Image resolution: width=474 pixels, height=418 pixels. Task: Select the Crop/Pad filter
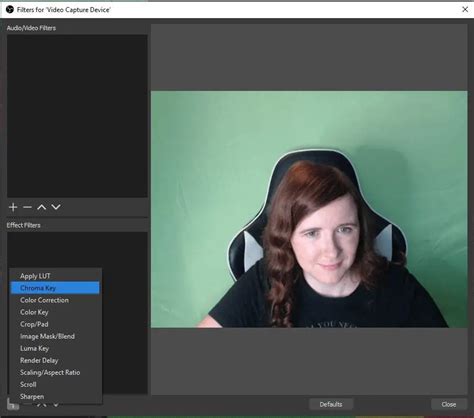click(55, 324)
